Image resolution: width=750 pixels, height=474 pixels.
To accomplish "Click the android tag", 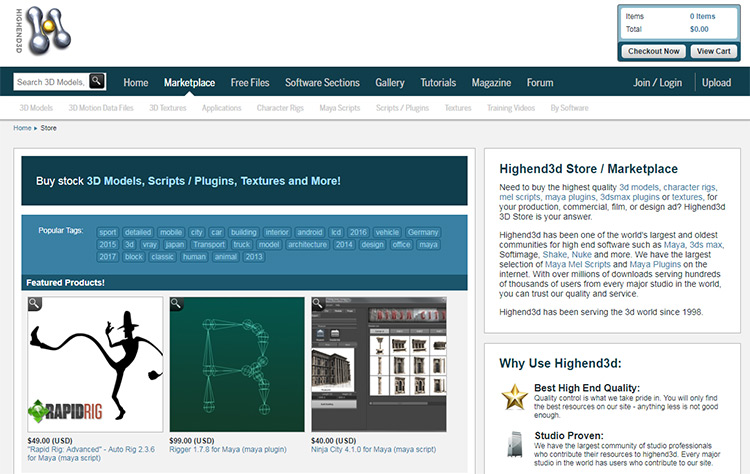I will [309, 232].
